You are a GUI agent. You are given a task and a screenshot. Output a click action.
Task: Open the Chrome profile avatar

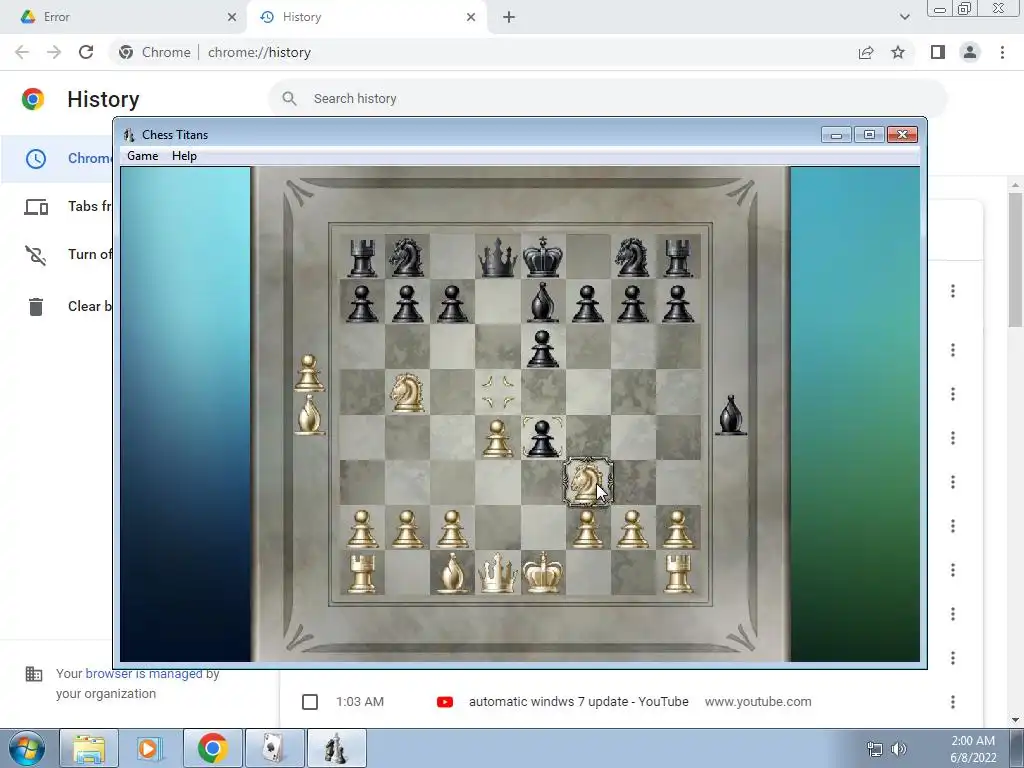(x=970, y=52)
